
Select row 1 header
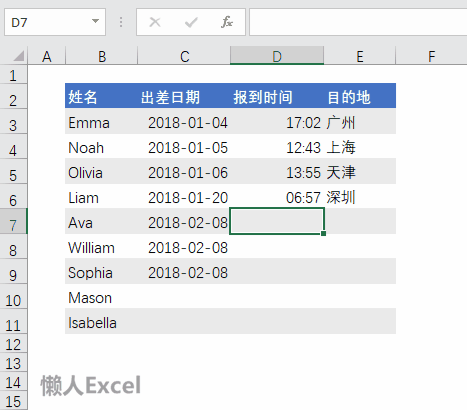[13, 74]
